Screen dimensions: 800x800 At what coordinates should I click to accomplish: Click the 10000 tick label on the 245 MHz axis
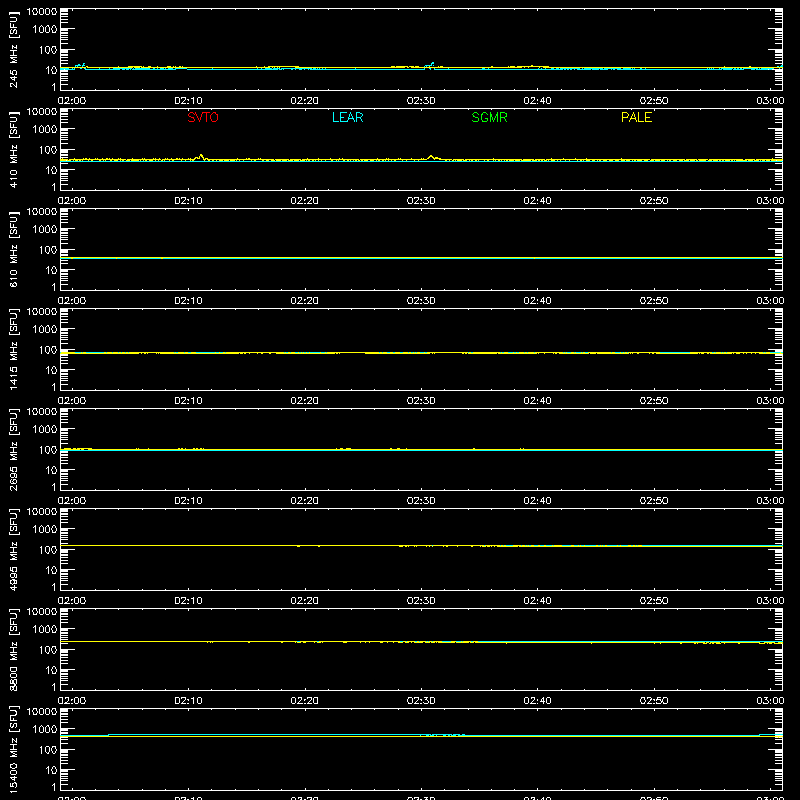click(42, 12)
